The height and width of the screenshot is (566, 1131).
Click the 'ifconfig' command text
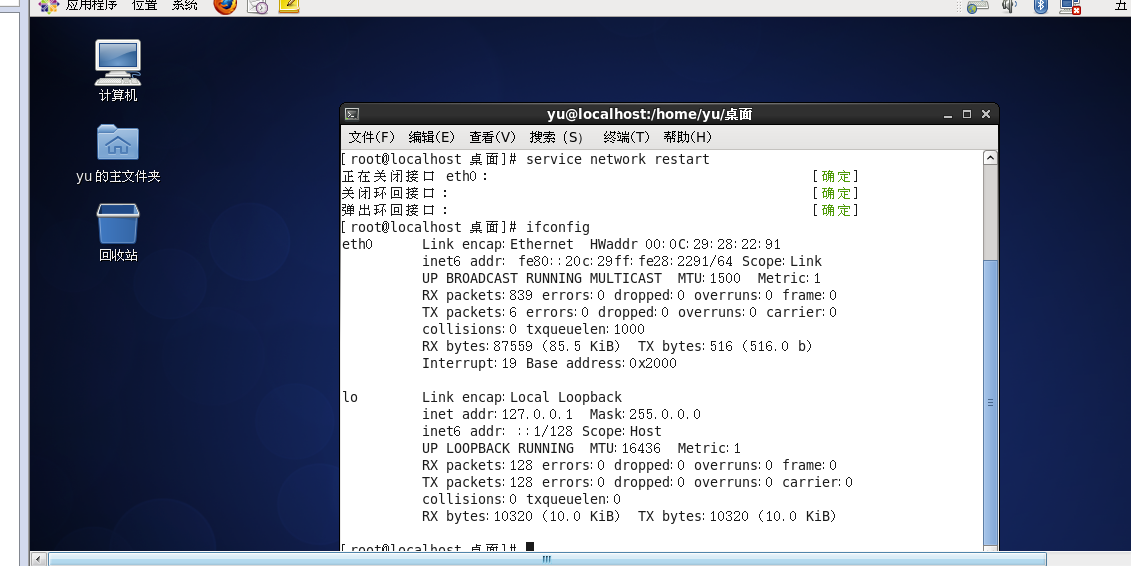point(558,228)
